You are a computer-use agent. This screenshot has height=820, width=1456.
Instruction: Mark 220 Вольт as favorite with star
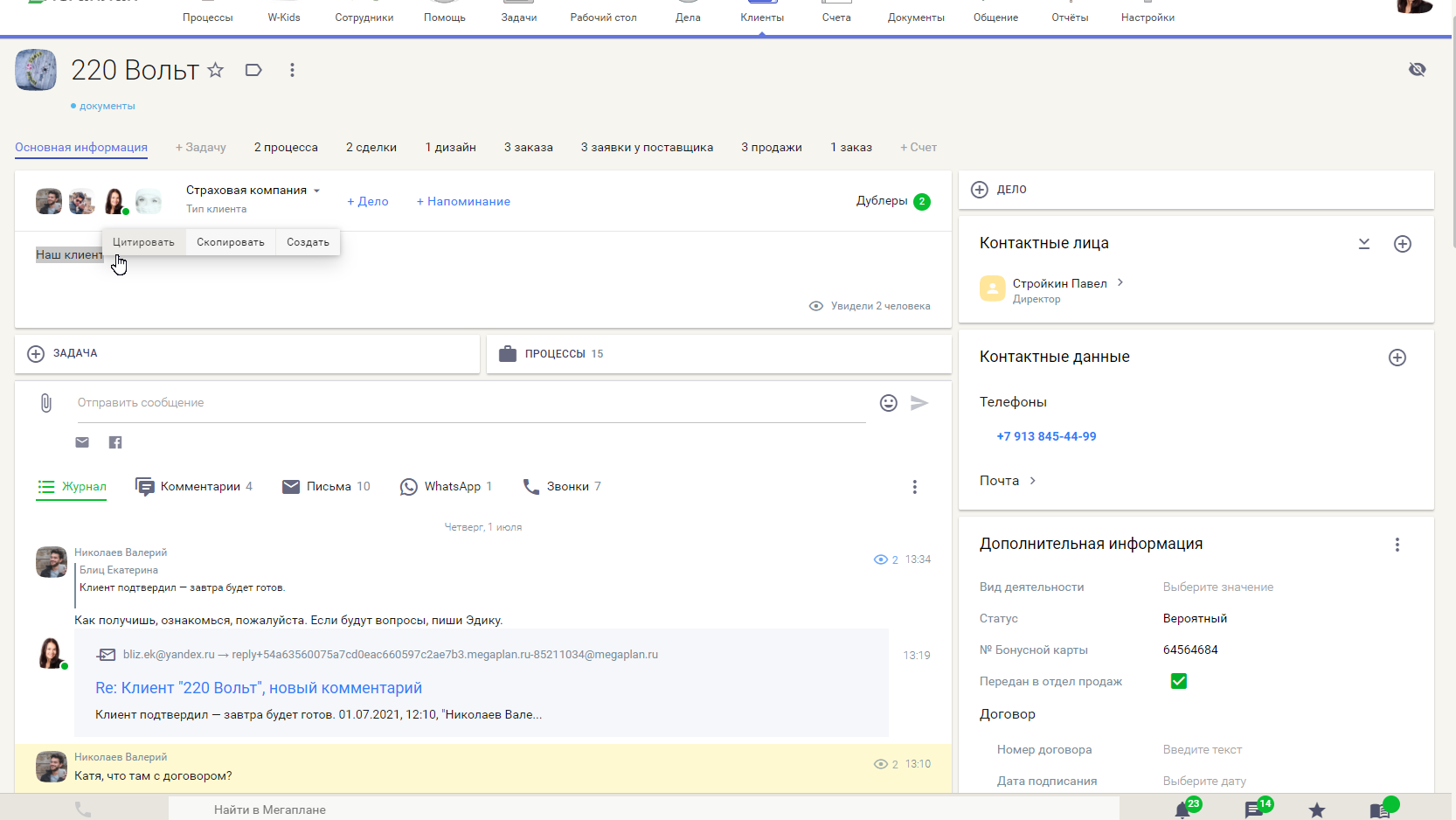(x=216, y=70)
